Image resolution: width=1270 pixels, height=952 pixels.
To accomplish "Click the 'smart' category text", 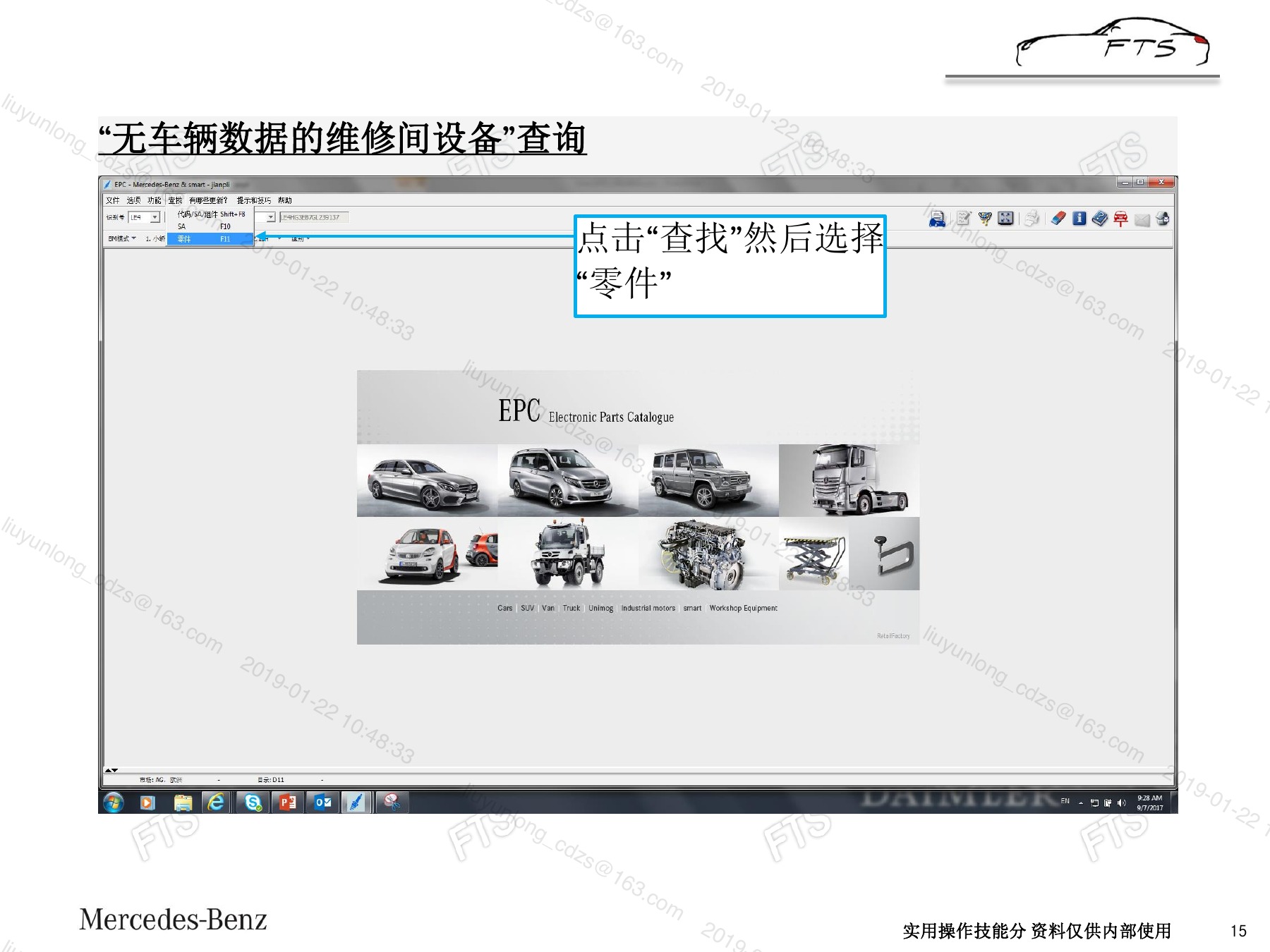I will pyautogui.click(x=692, y=608).
